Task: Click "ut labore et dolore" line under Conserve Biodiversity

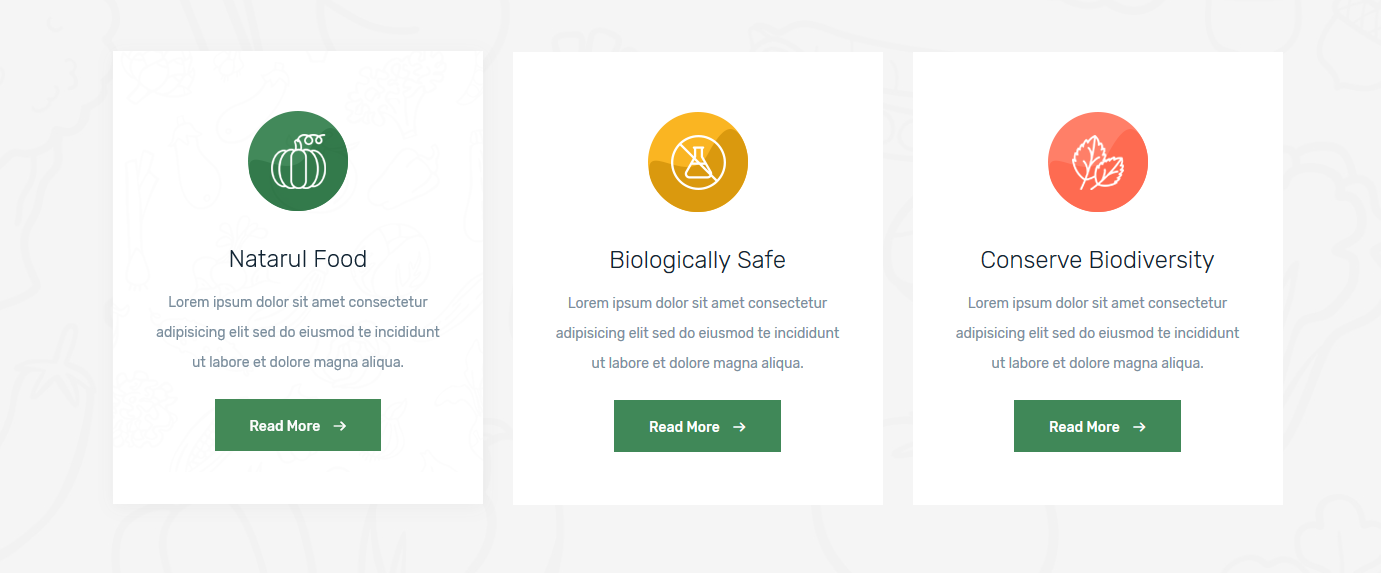Action: 1097,363
